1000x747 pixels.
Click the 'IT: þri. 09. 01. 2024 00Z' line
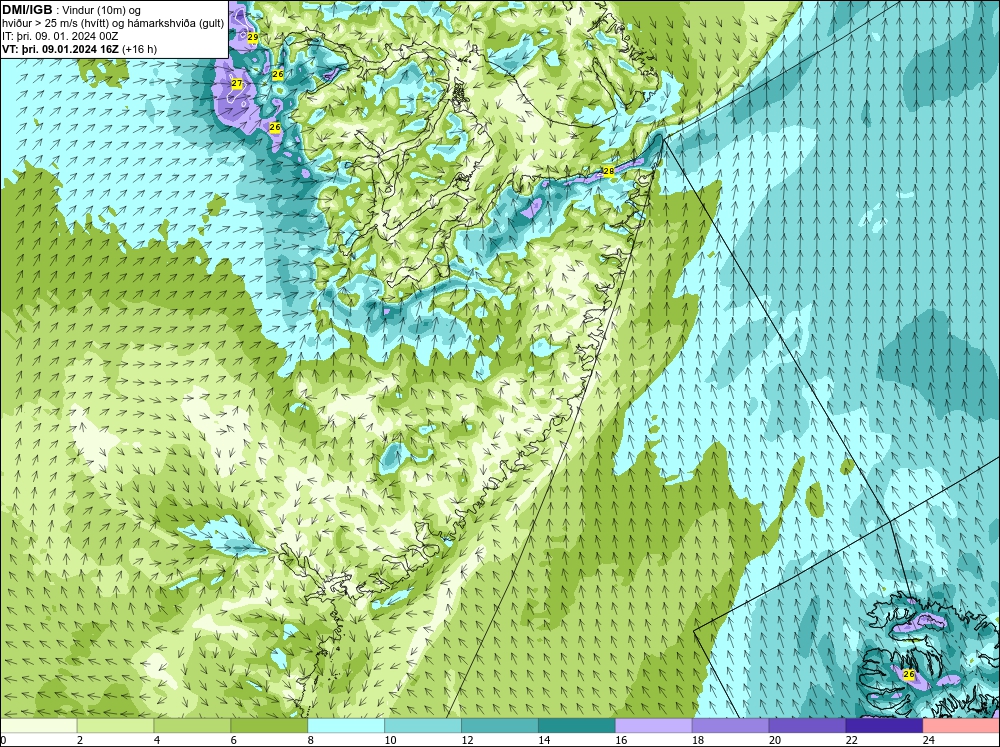[60, 36]
